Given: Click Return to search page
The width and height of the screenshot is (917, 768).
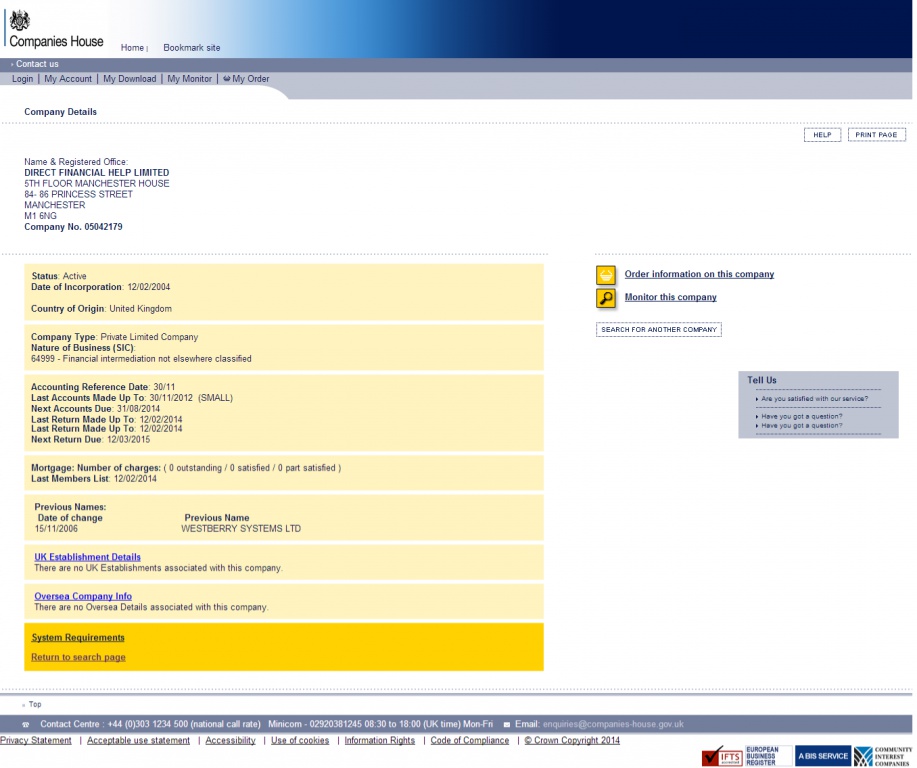Looking at the screenshot, I should click(x=78, y=657).
